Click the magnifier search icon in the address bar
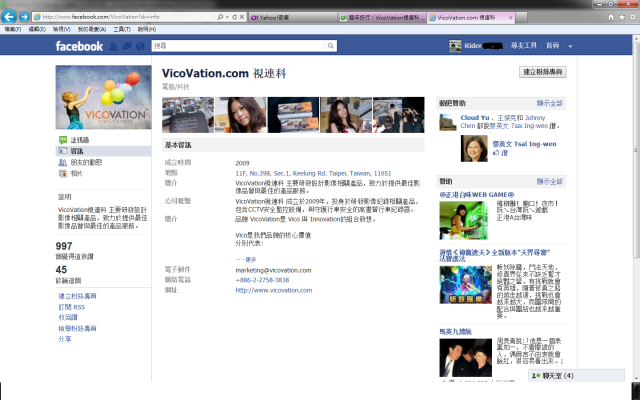 (x=220, y=17)
